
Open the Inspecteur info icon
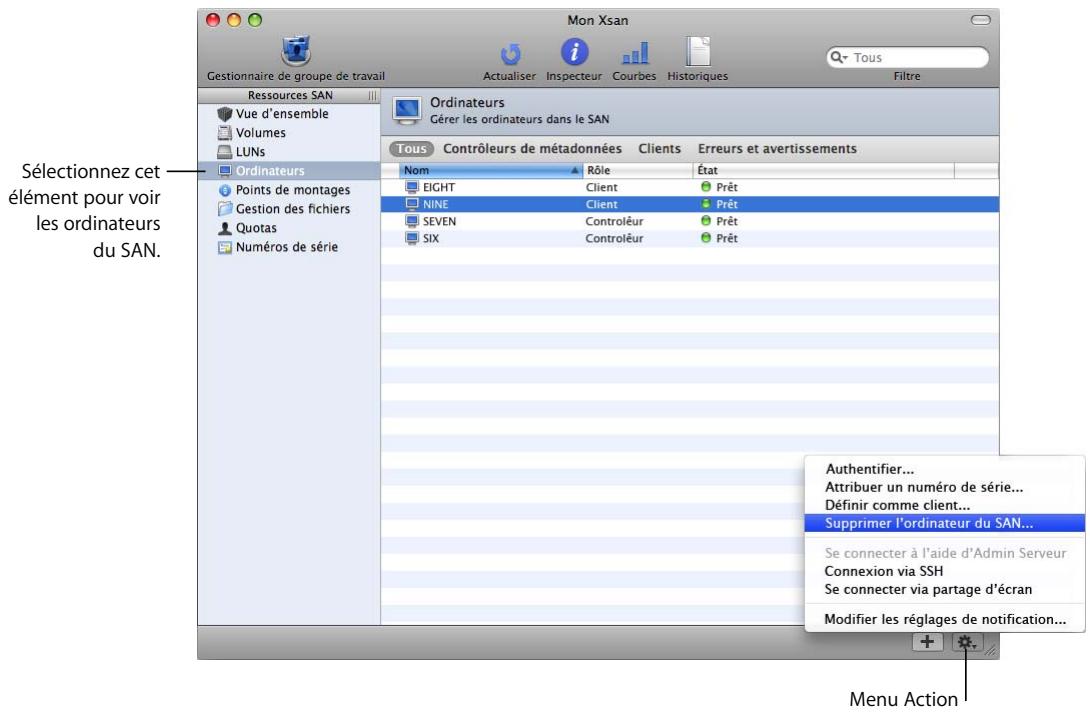coord(574,52)
